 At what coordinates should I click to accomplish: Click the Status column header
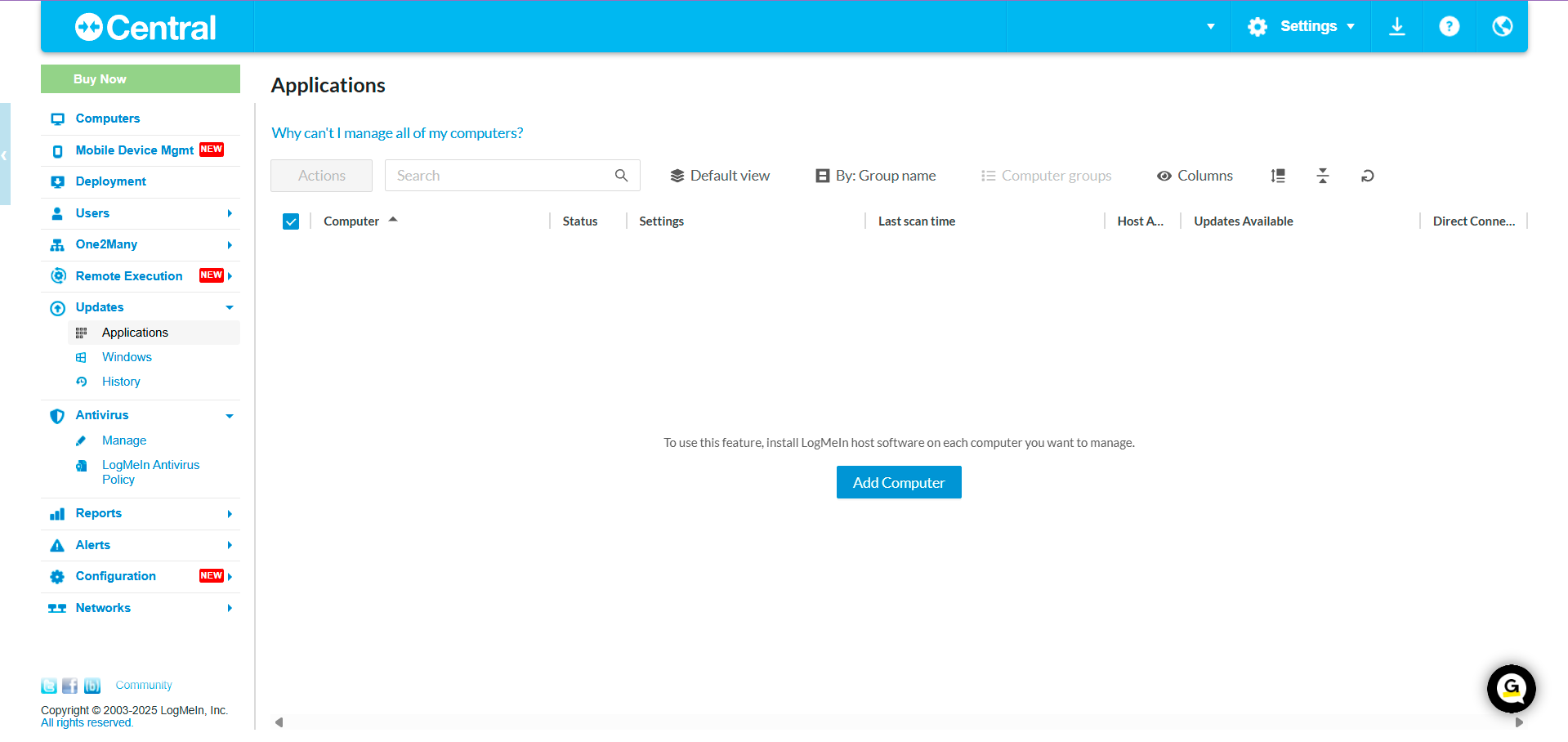pyautogui.click(x=580, y=221)
